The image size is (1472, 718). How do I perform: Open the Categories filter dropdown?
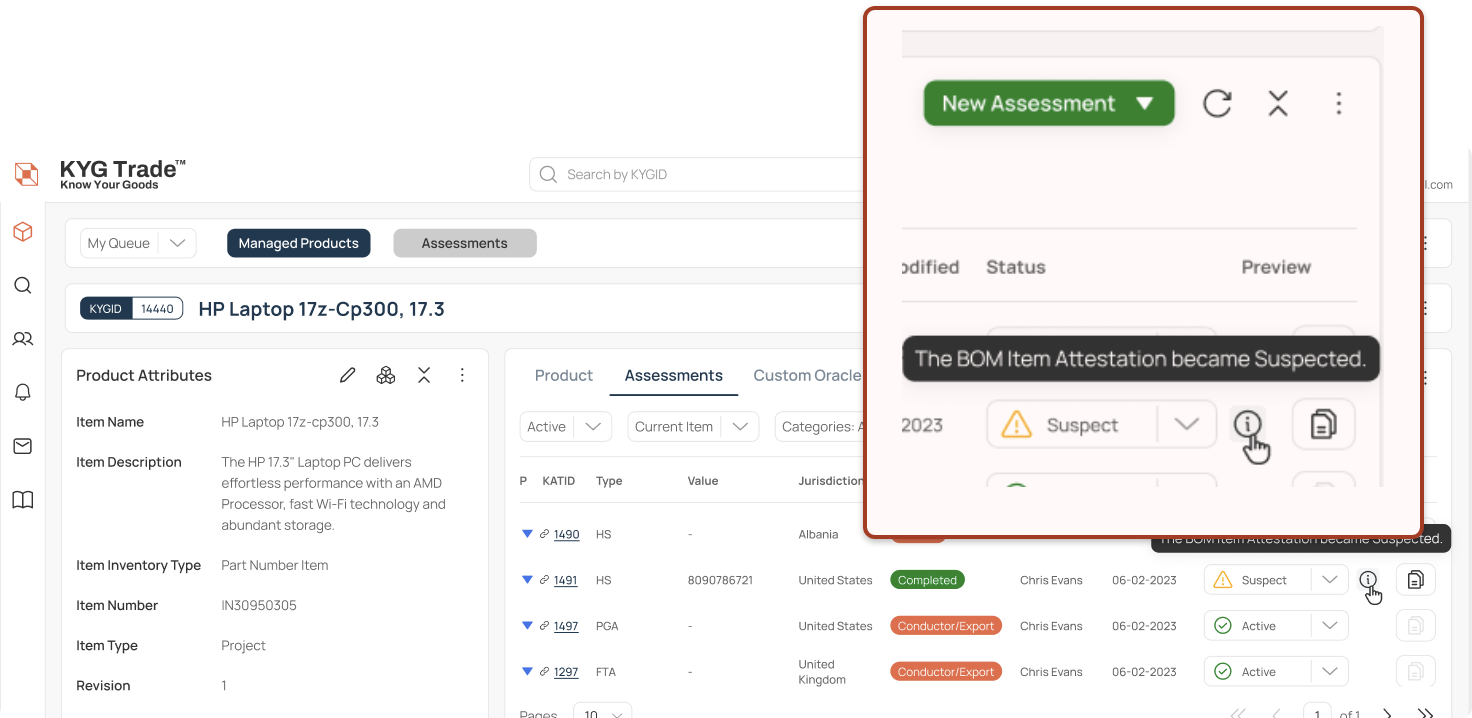point(820,426)
